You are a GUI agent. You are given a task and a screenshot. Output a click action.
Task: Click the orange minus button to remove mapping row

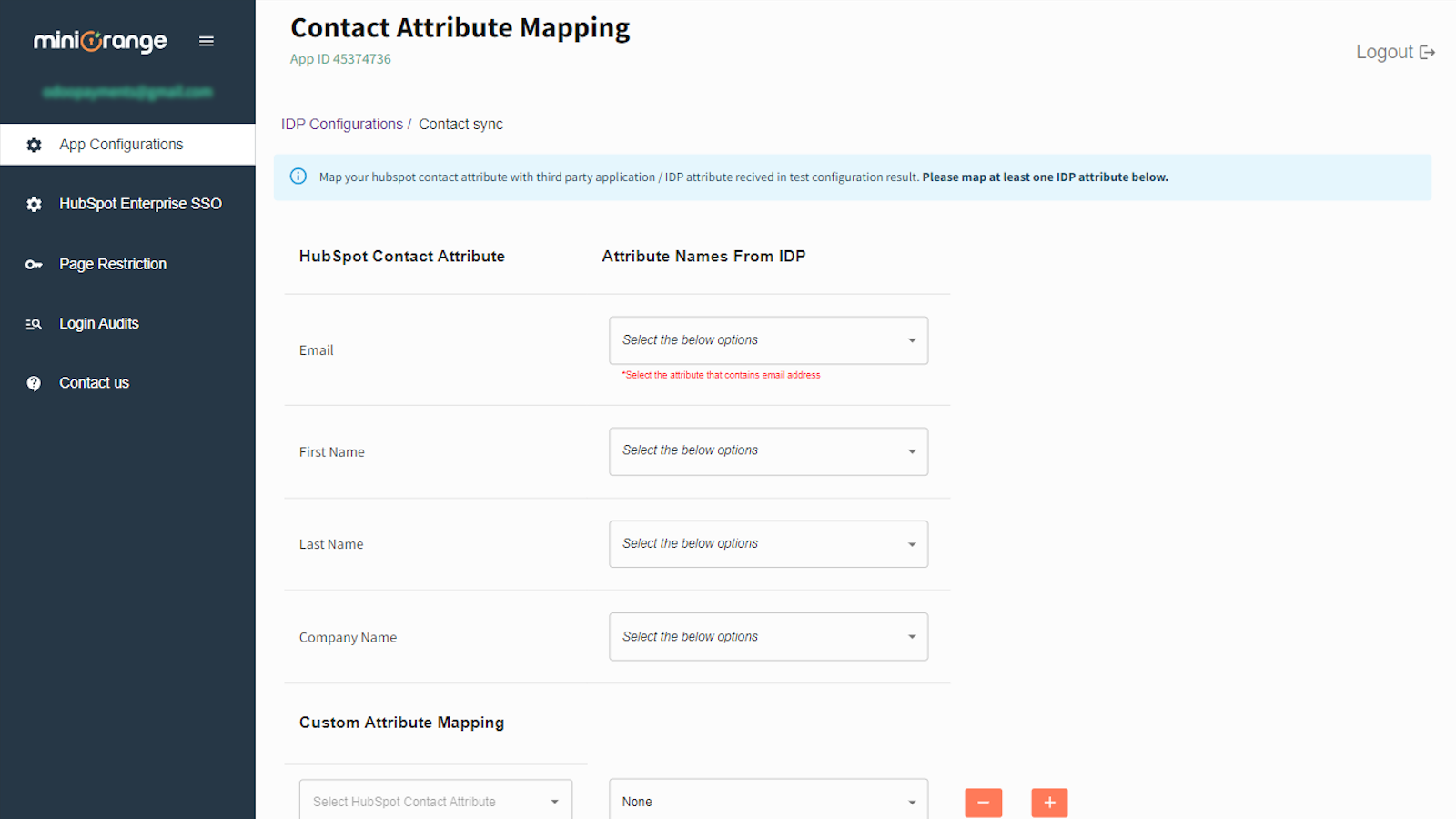pos(983,803)
